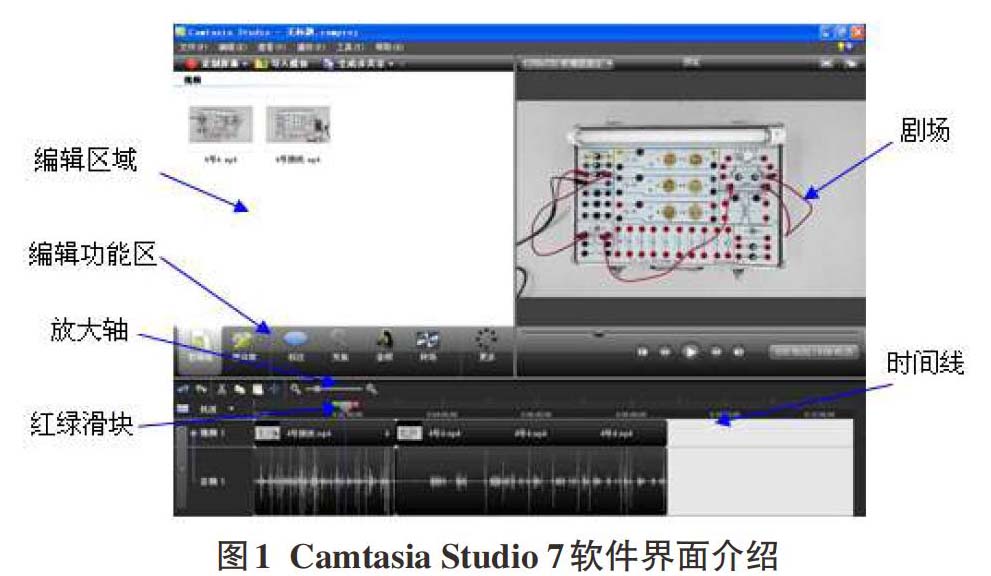This screenshot has width=991, height=576.
Task: Open the Help menu
Action: point(389,47)
